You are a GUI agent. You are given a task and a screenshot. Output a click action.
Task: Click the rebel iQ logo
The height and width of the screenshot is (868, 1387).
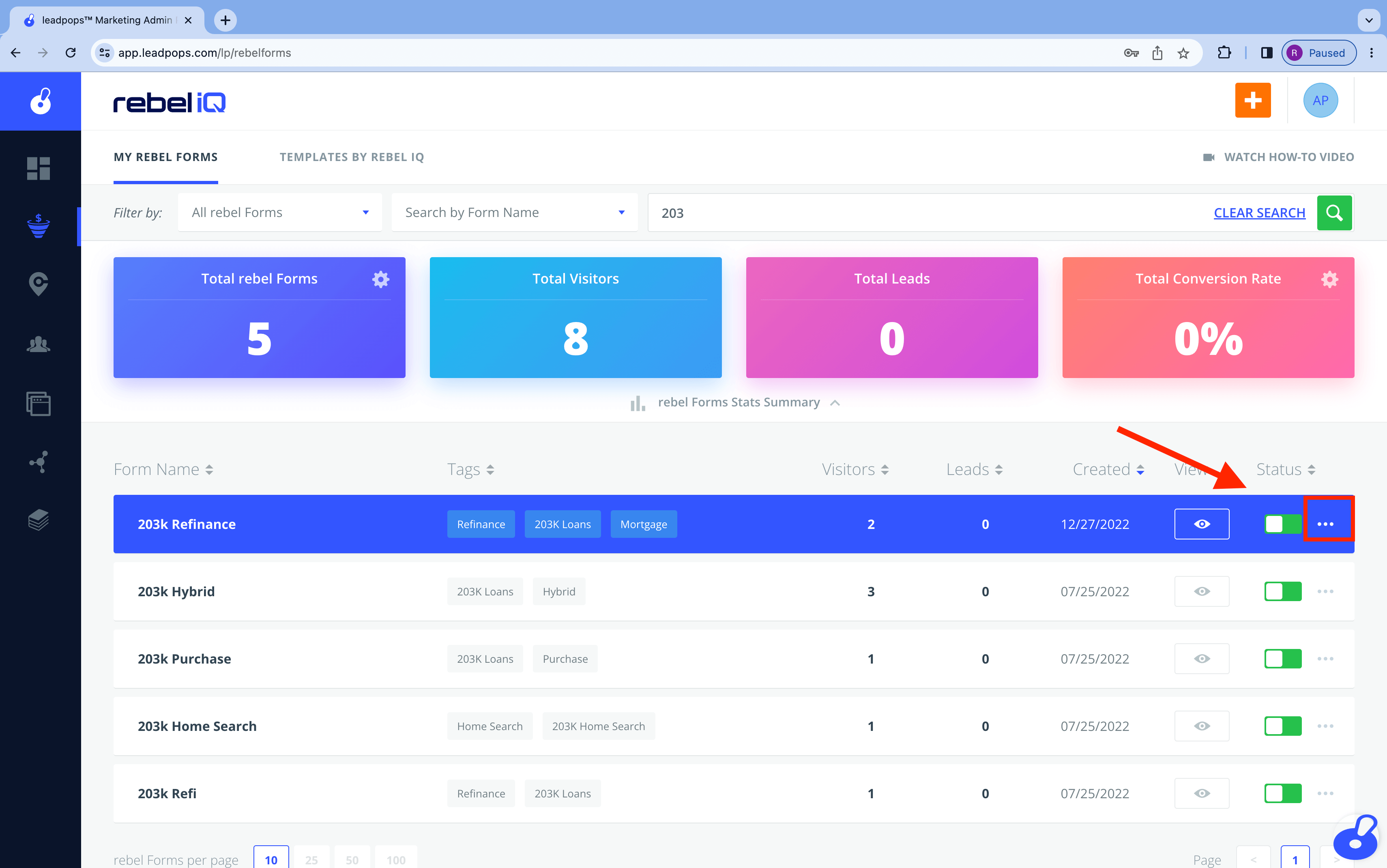(169, 102)
